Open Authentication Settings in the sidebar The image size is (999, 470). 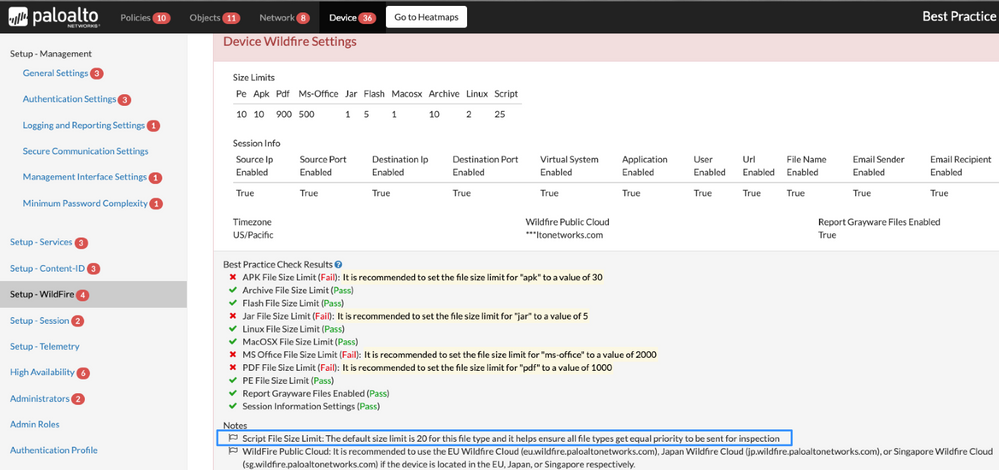[69, 99]
